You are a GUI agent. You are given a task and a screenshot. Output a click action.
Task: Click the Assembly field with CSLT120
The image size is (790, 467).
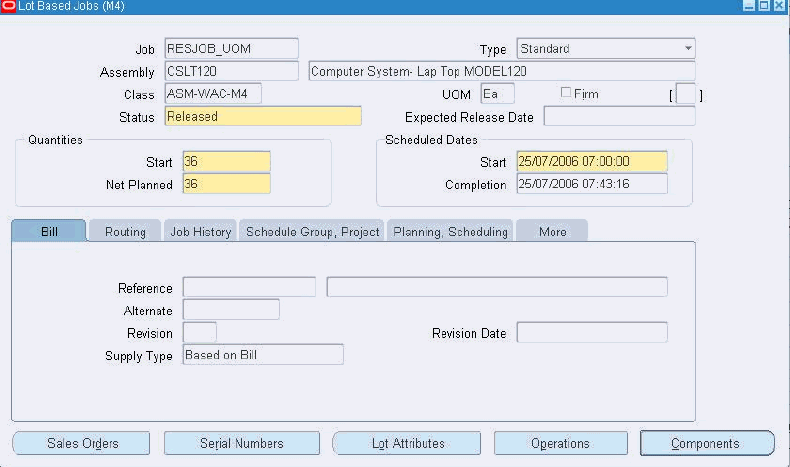[x=232, y=71]
